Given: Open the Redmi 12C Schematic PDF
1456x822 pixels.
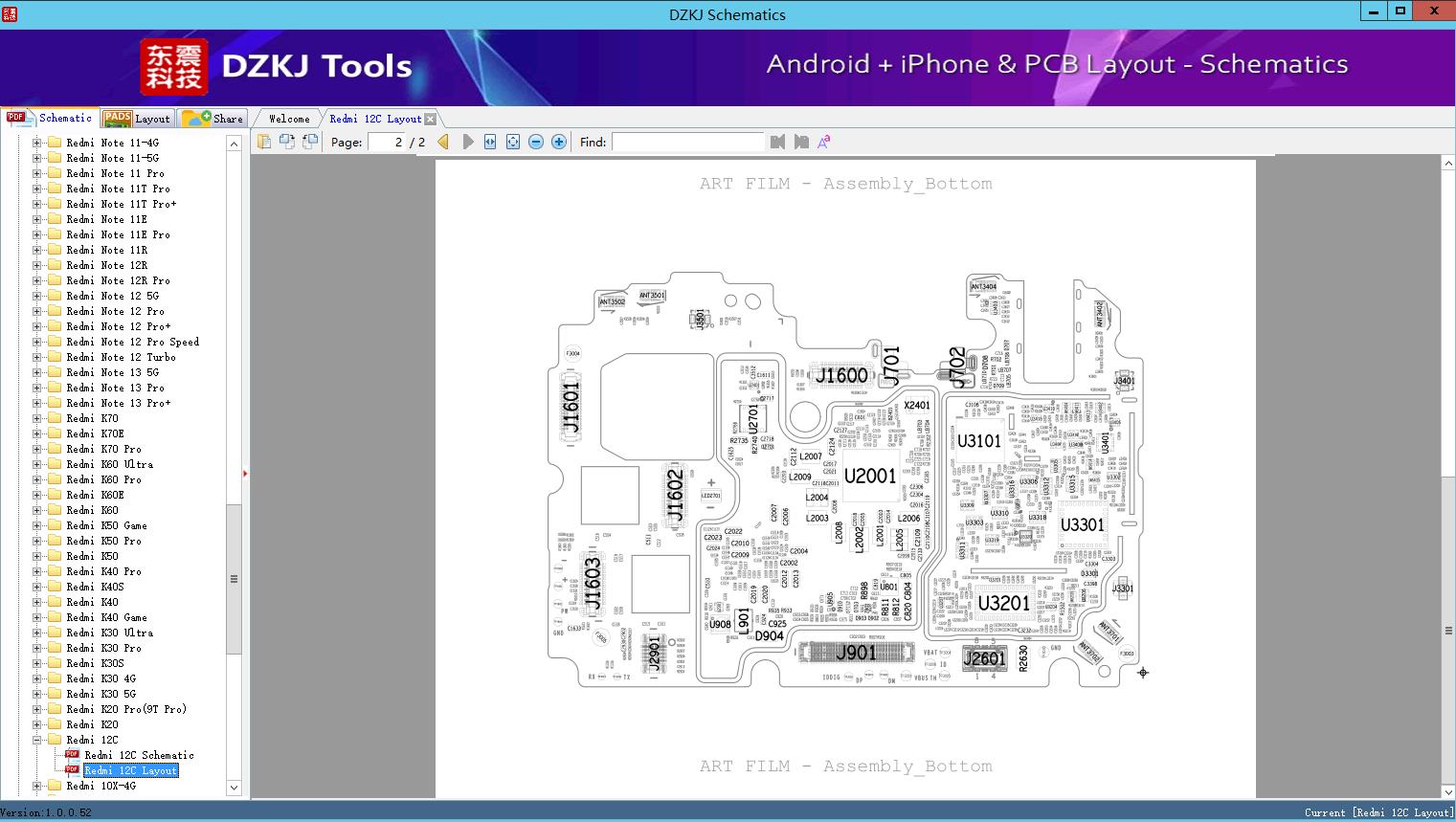Looking at the screenshot, I should (139, 755).
